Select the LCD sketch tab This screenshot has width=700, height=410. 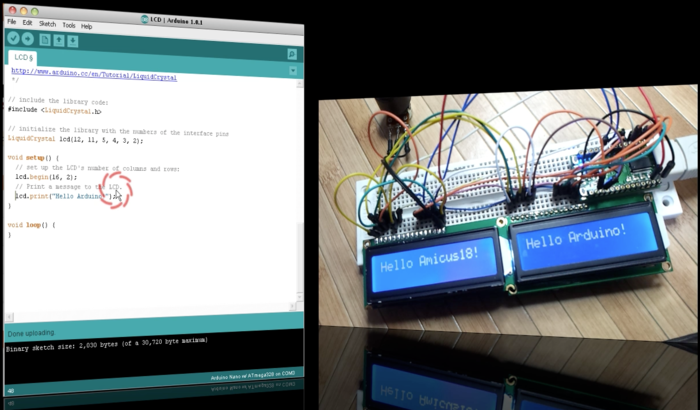(x=22, y=57)
